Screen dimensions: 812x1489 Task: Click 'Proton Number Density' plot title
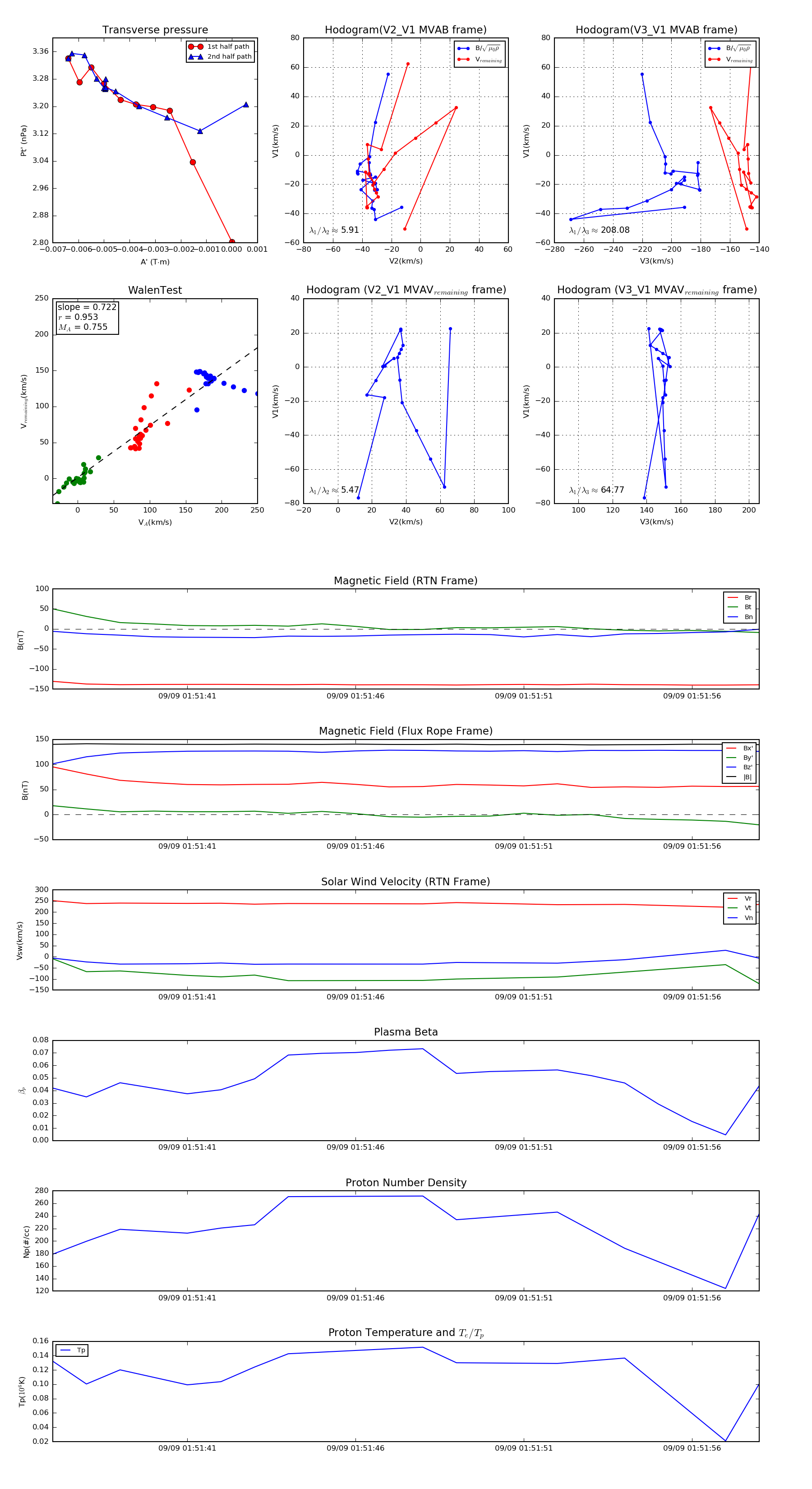coord(406,1183)
